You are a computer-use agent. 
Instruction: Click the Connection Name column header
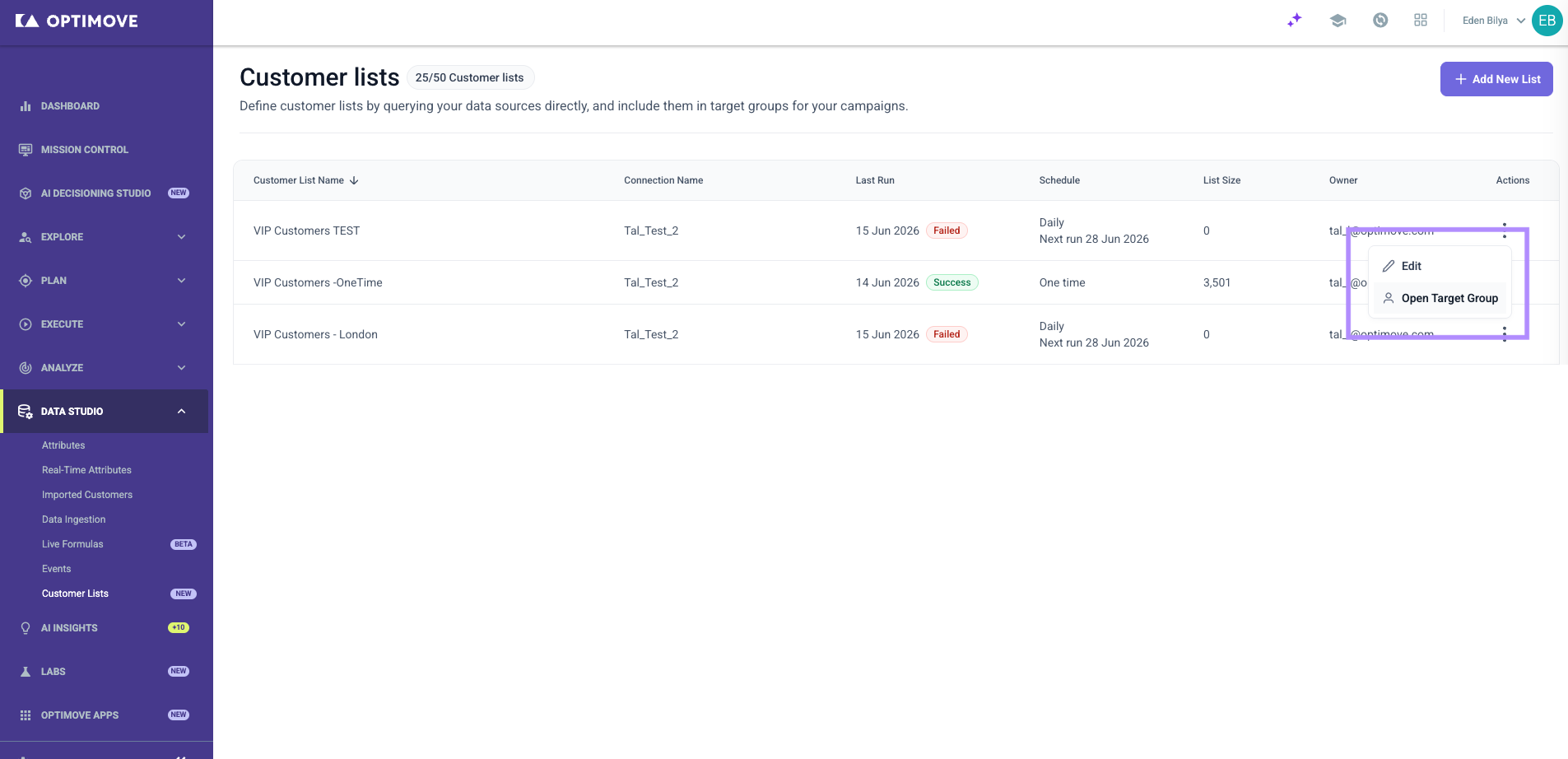(x=663, y=180)
